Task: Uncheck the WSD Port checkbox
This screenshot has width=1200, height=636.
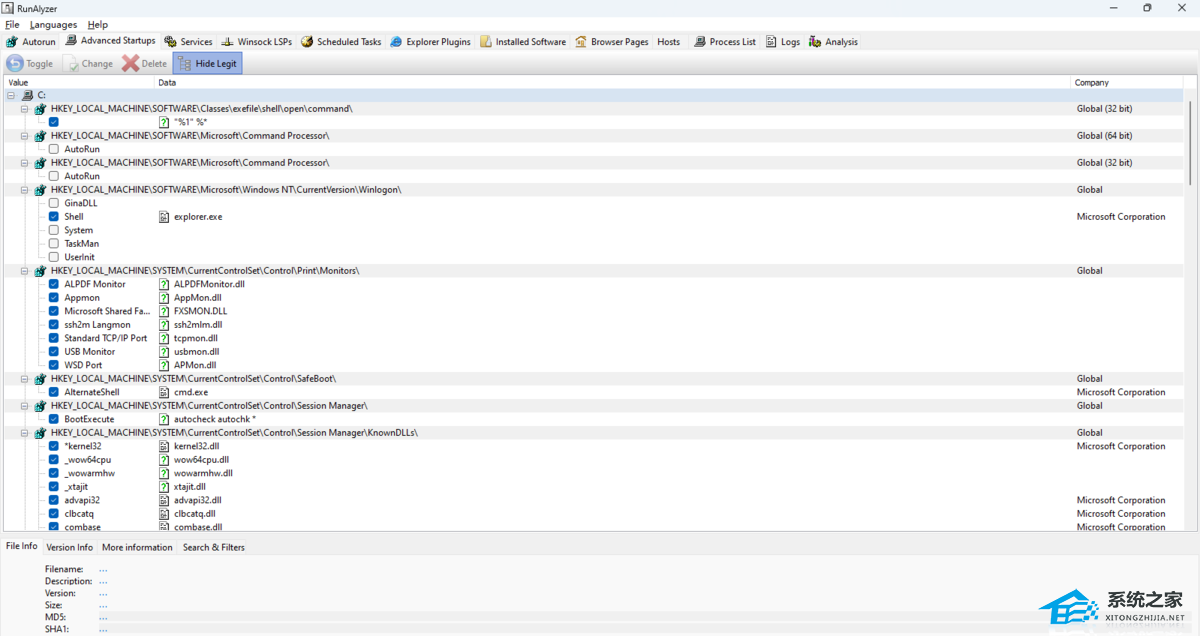Action: [x=54, y=365]
